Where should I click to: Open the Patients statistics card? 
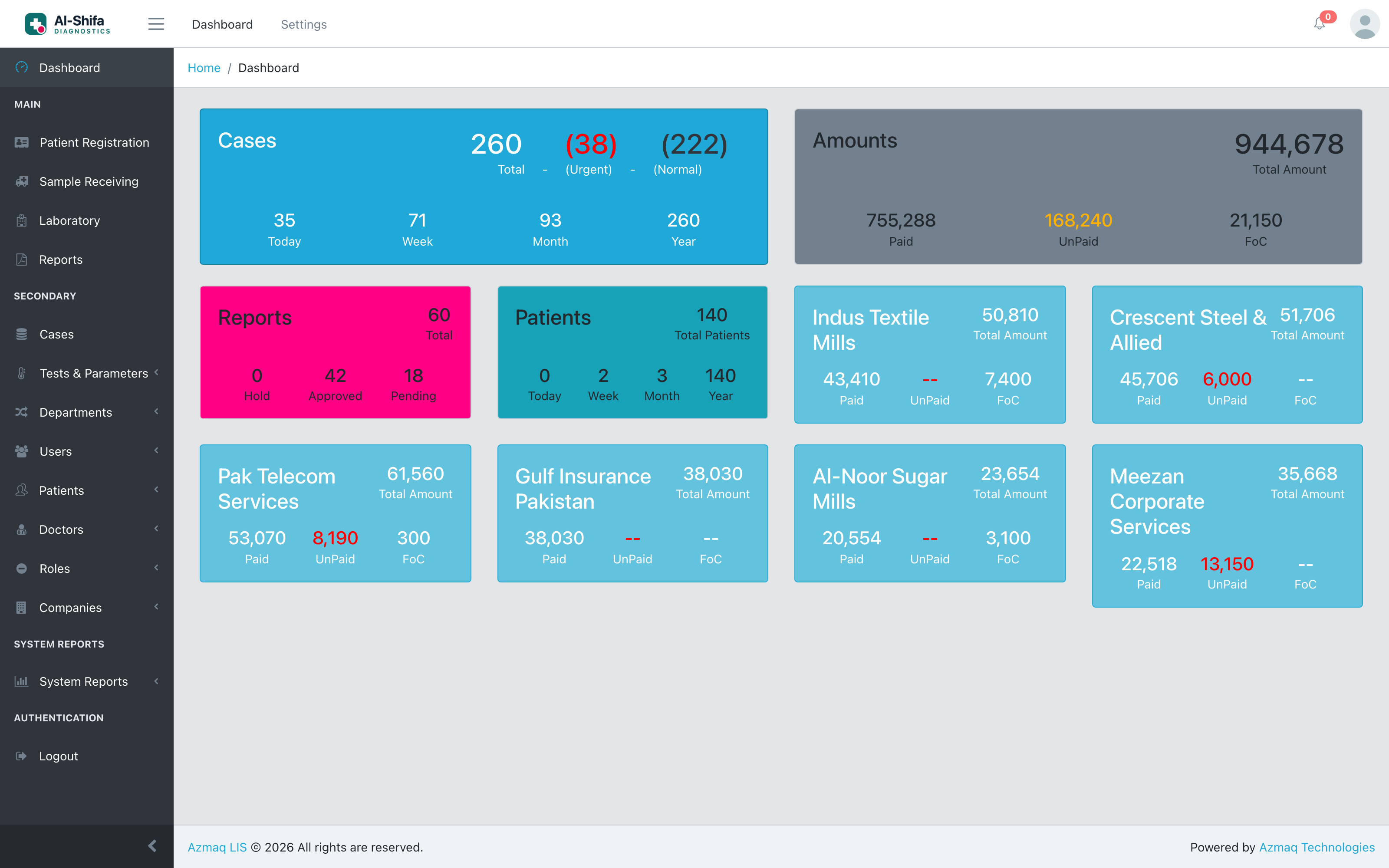pos(632,352)
